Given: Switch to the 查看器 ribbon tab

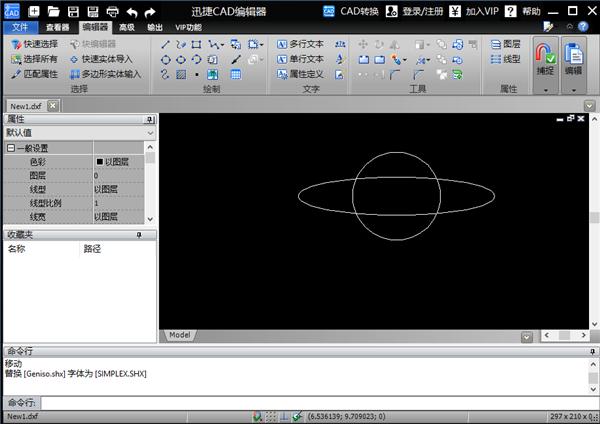Looking at the screenshot, I should pos(58,27).
